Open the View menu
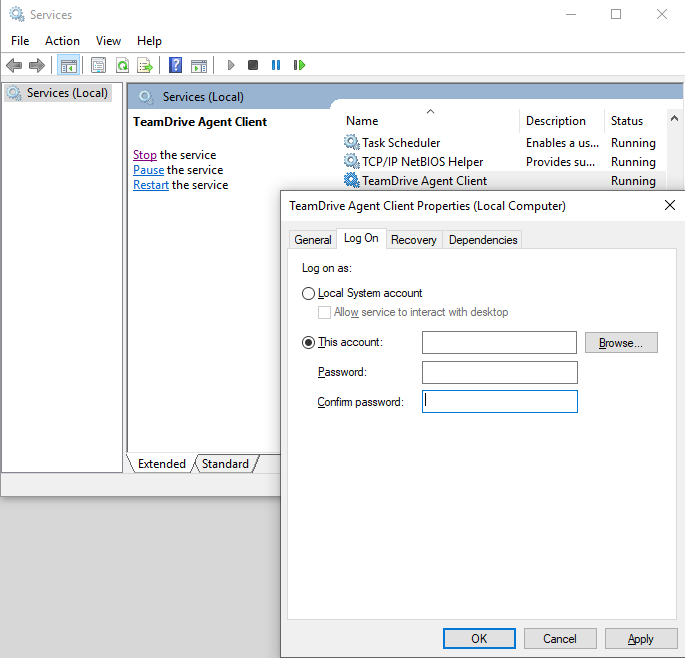Image resolution: width=685 pixels, height=658 pixels. tap(108, 41)
